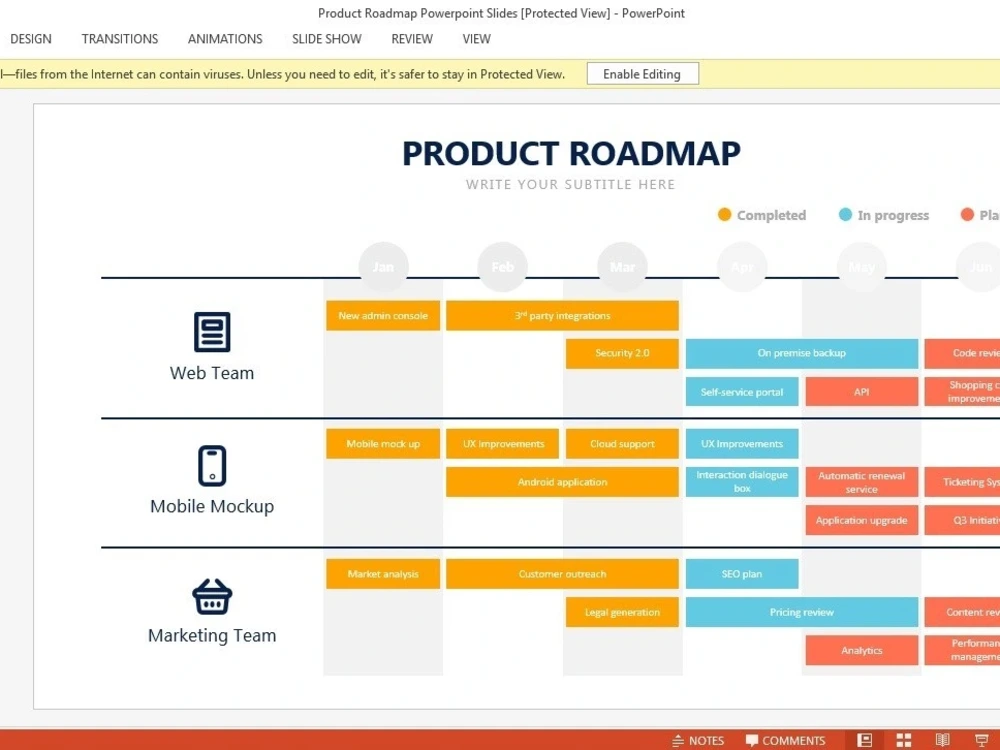Click the Completed legend label

tap(771, 216)
